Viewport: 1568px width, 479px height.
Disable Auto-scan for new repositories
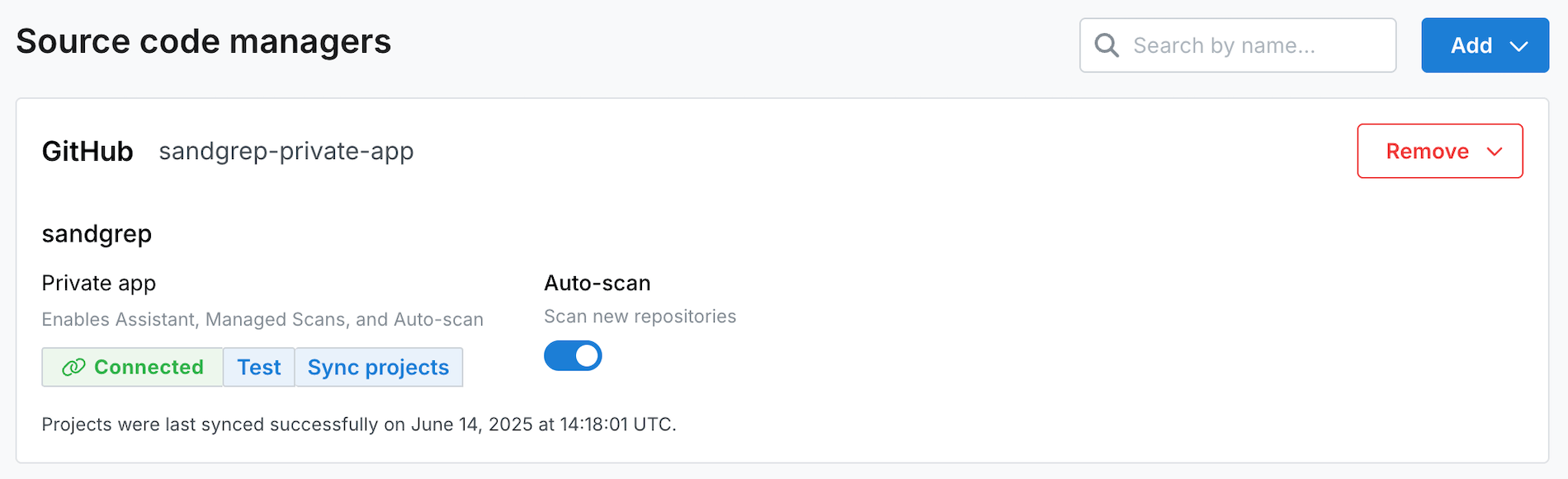click(x=573, y=355)
